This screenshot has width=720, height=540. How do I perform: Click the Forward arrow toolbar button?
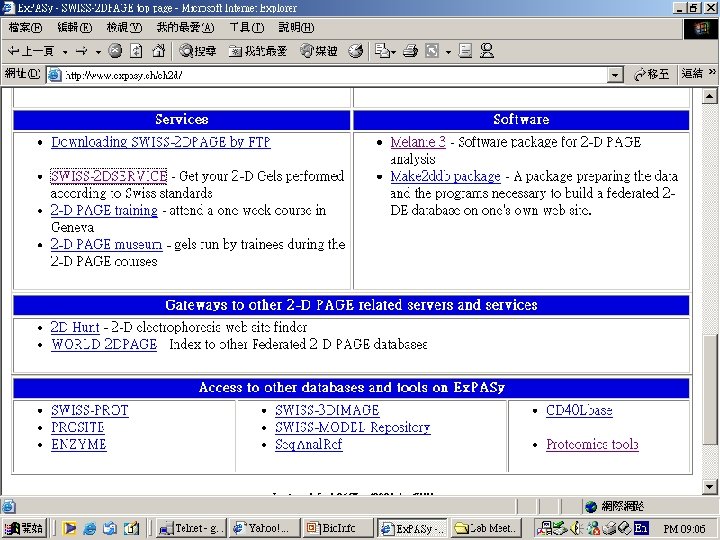[82, 51]
